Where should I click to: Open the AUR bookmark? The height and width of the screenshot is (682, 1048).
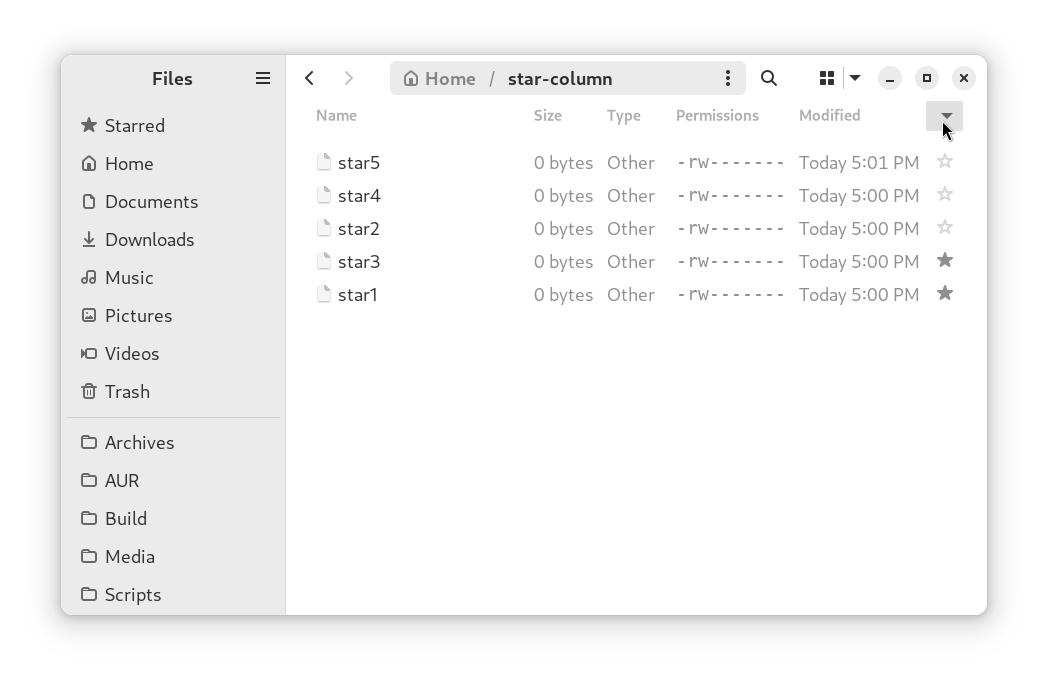click(x=173, y=481)
